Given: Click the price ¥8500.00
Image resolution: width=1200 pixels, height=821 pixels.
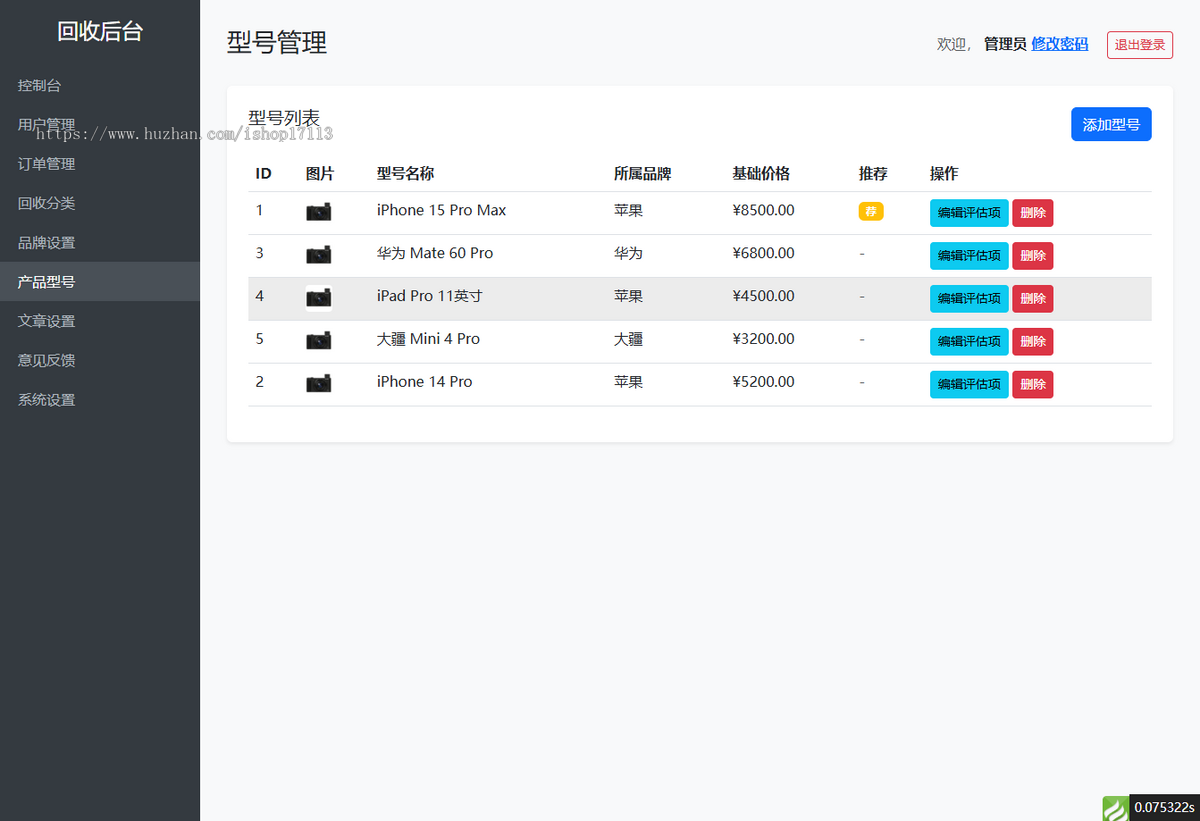Looking at the screenshot, I should click(764, 210).
